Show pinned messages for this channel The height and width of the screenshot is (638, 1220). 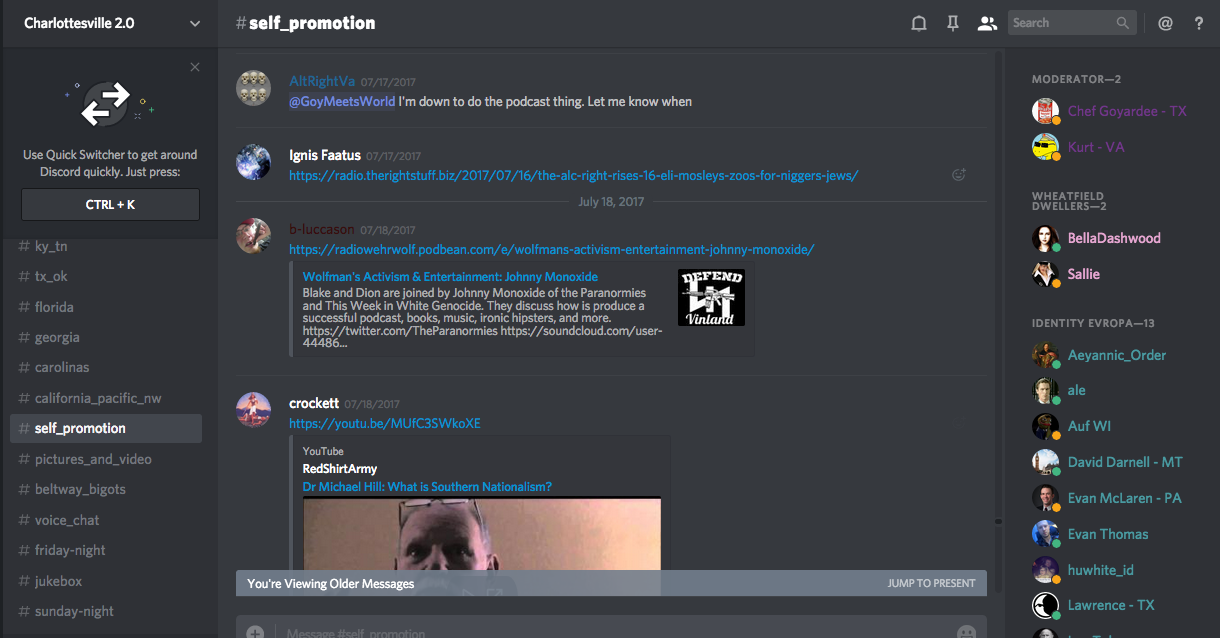pos(953,23)
